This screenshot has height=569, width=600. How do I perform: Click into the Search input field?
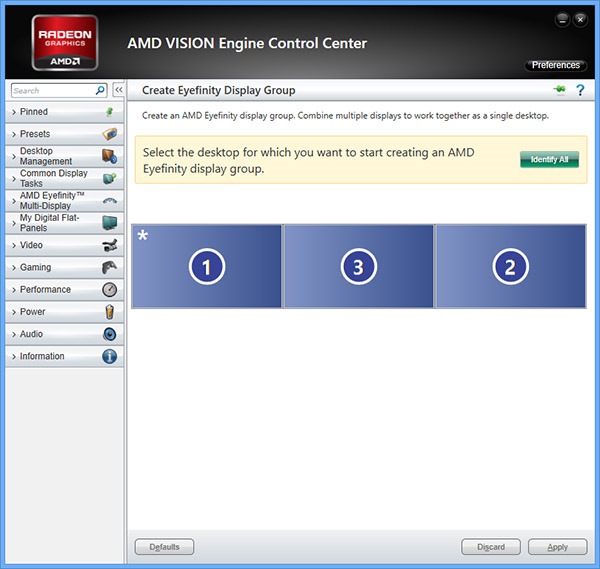[x=52, y=90]
